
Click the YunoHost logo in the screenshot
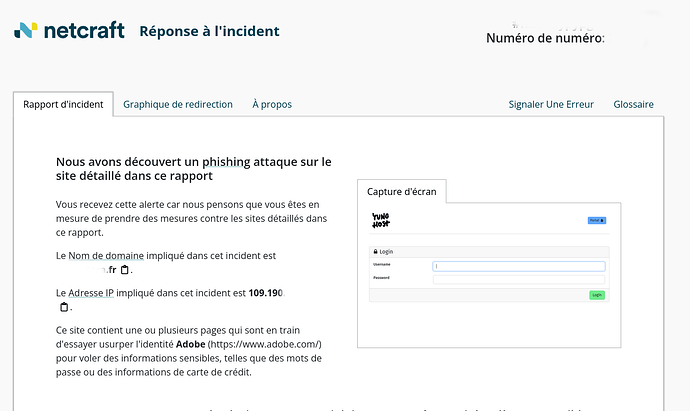point(381,220)
